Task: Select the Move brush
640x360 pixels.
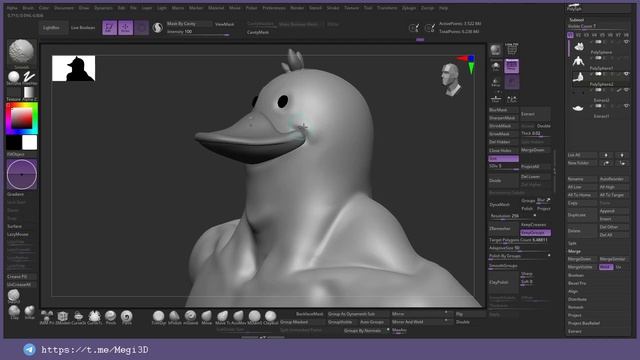Action: tap(207, 317)
